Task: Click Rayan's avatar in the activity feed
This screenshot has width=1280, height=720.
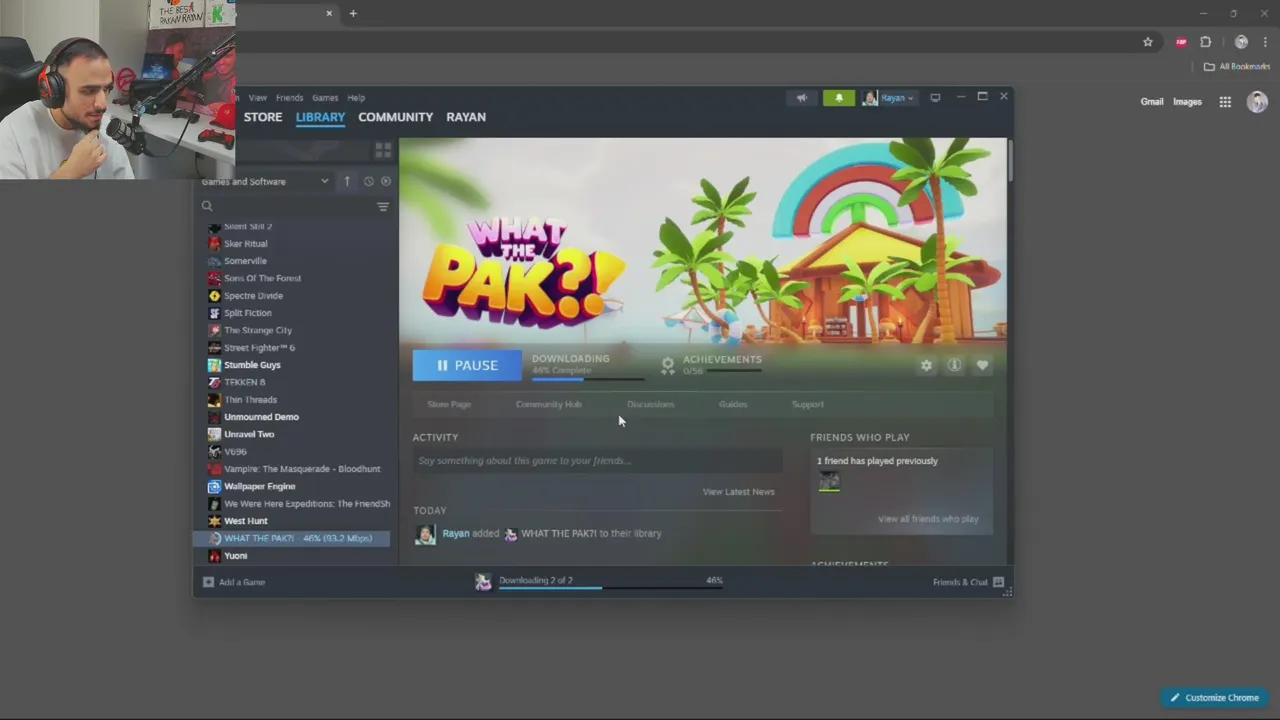Action: coord(425,534)
